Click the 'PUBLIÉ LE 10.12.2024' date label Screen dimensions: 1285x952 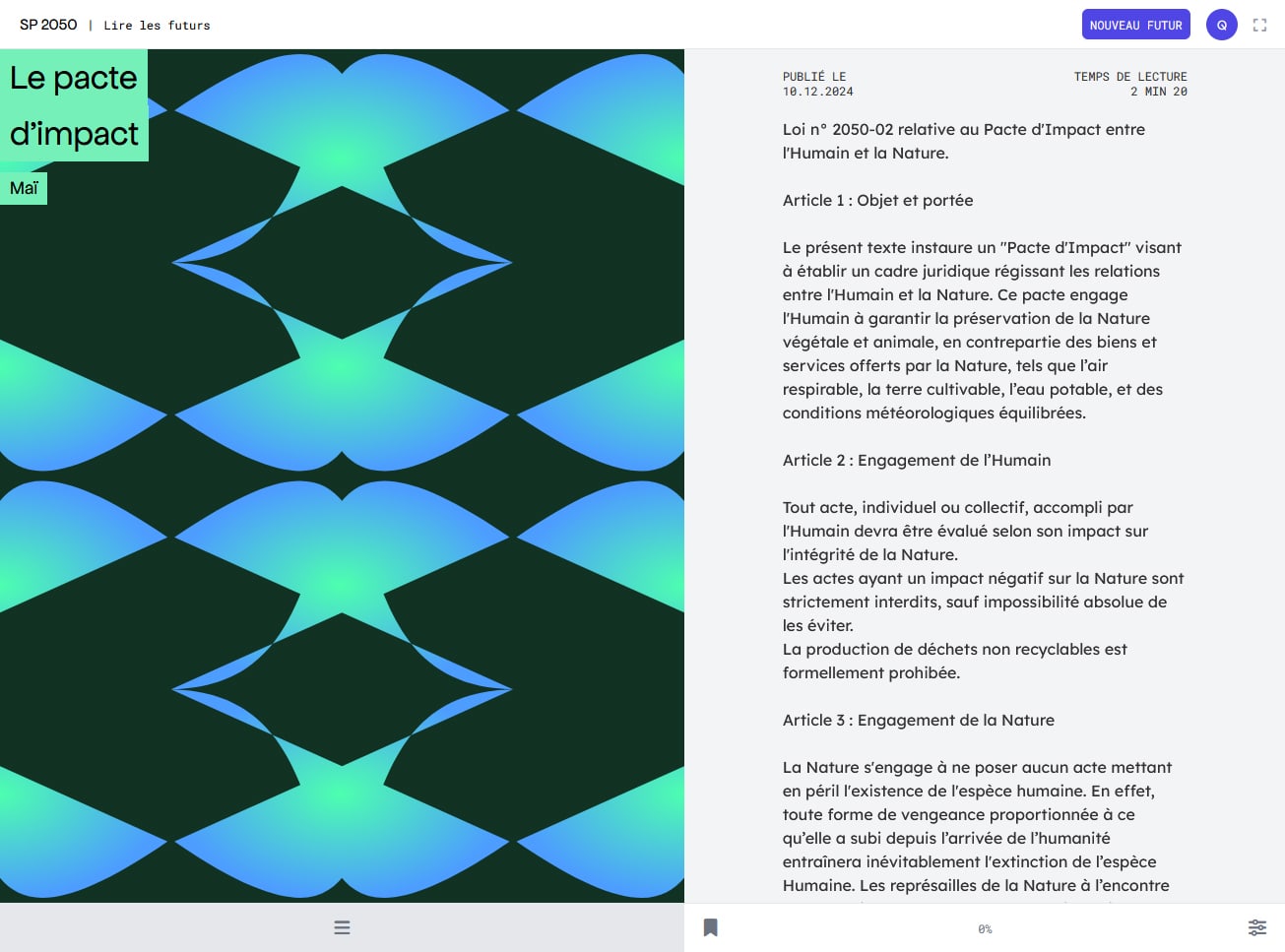click(x=817, y=84)
